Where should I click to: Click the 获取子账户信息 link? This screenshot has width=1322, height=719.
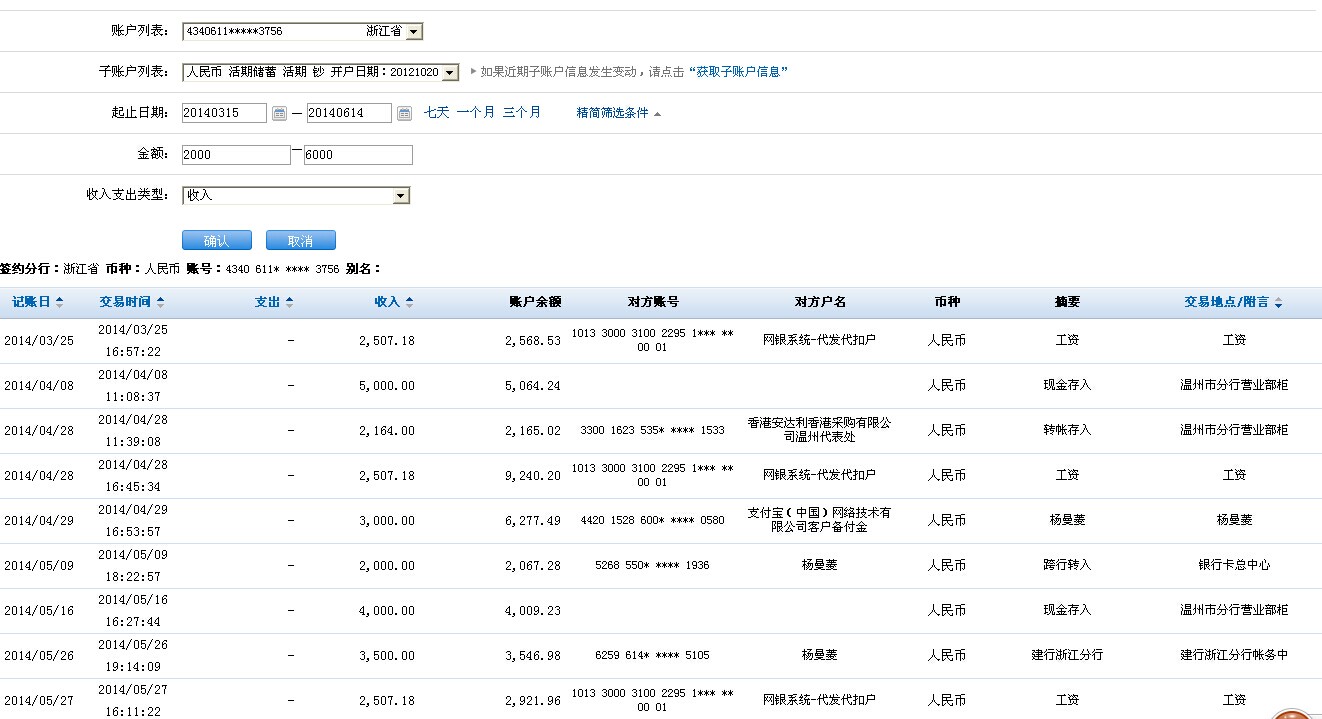[738, 72]
